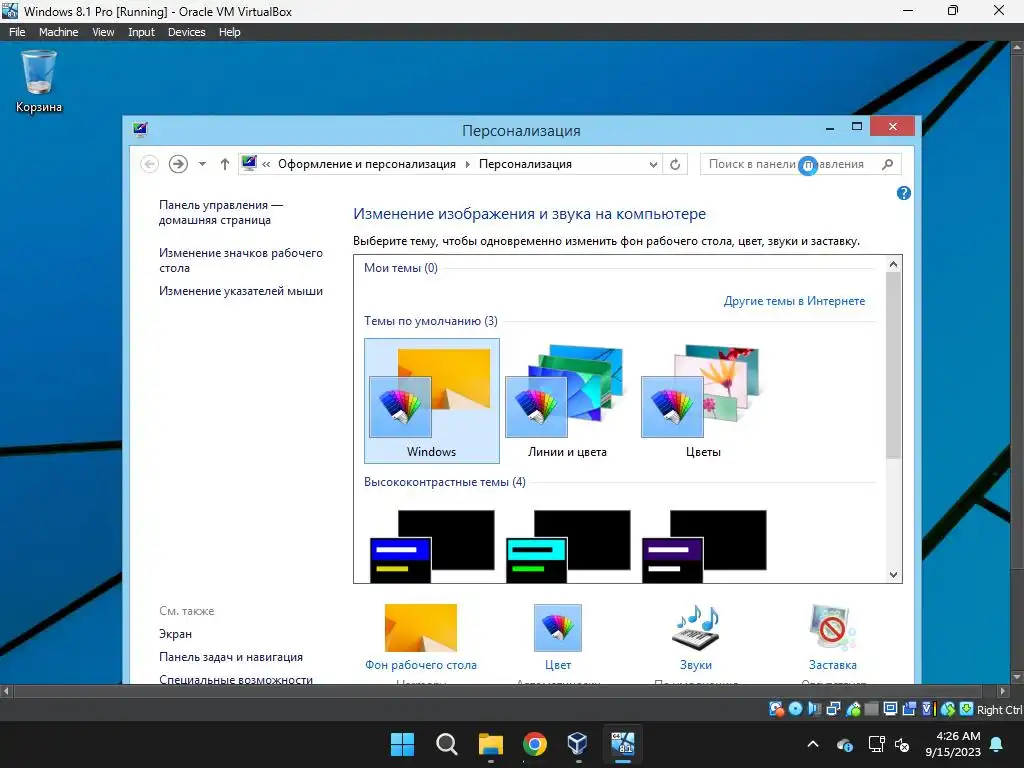Click the Forward navigation arrow
This screenshot has width=1024, height=768.
point(178,164)
